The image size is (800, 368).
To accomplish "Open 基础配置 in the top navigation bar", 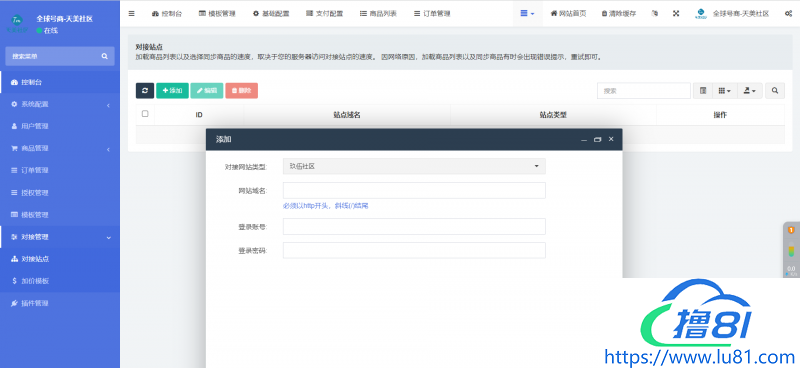I will tap(271, 14).
